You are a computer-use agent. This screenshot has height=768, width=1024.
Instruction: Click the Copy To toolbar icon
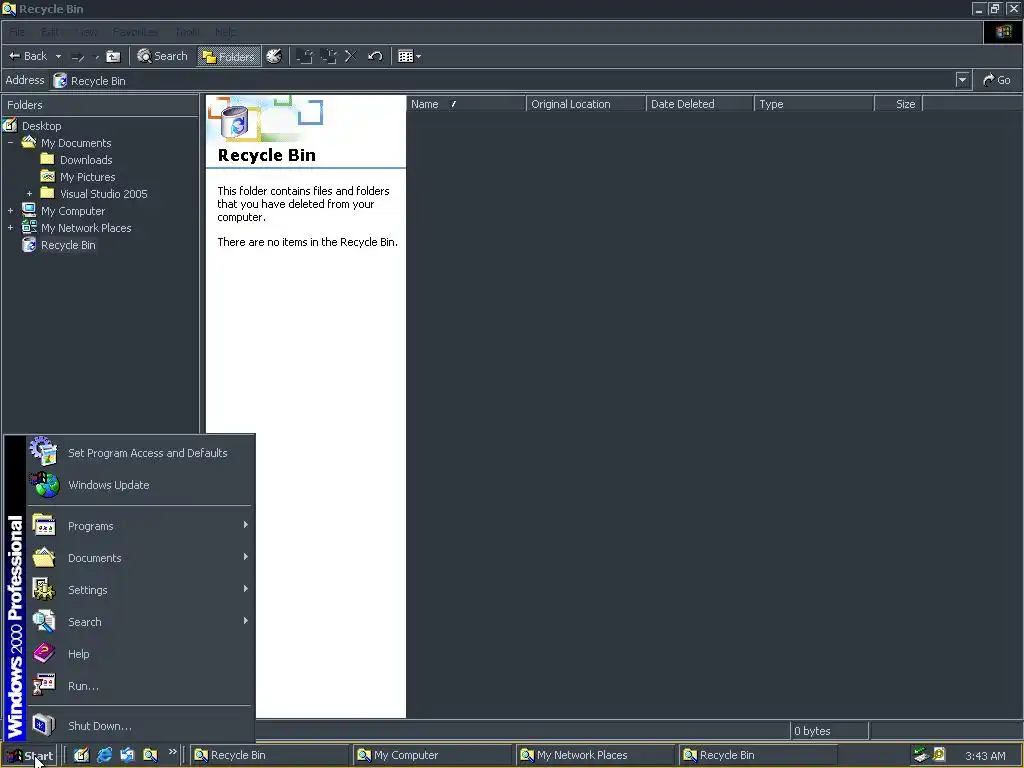[328, 56]
